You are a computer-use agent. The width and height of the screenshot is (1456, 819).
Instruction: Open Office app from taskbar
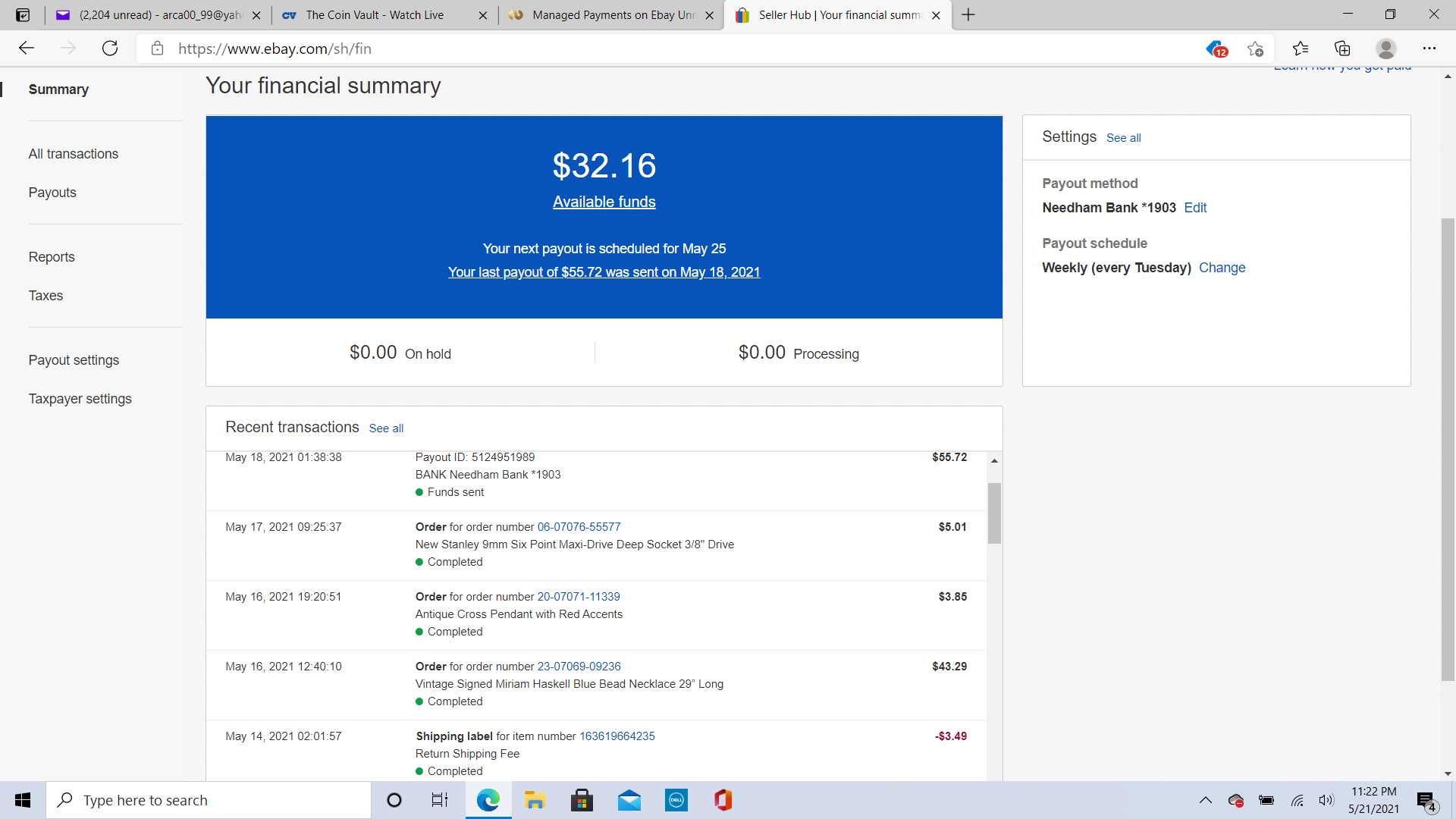click(723, 800)
